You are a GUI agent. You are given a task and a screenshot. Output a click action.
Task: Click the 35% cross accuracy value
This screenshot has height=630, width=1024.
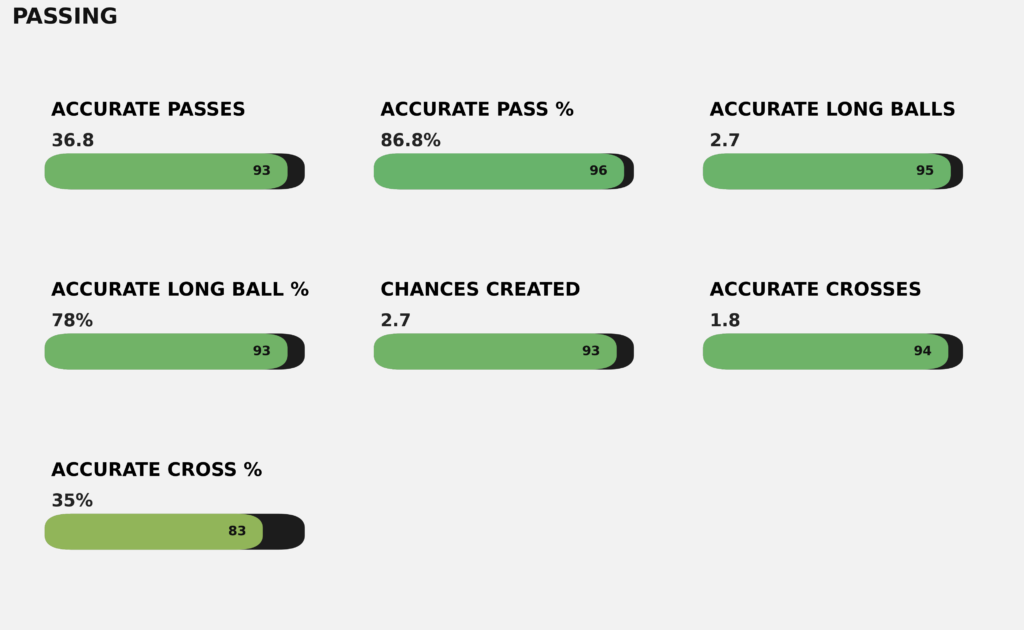[x=72, y=501]
